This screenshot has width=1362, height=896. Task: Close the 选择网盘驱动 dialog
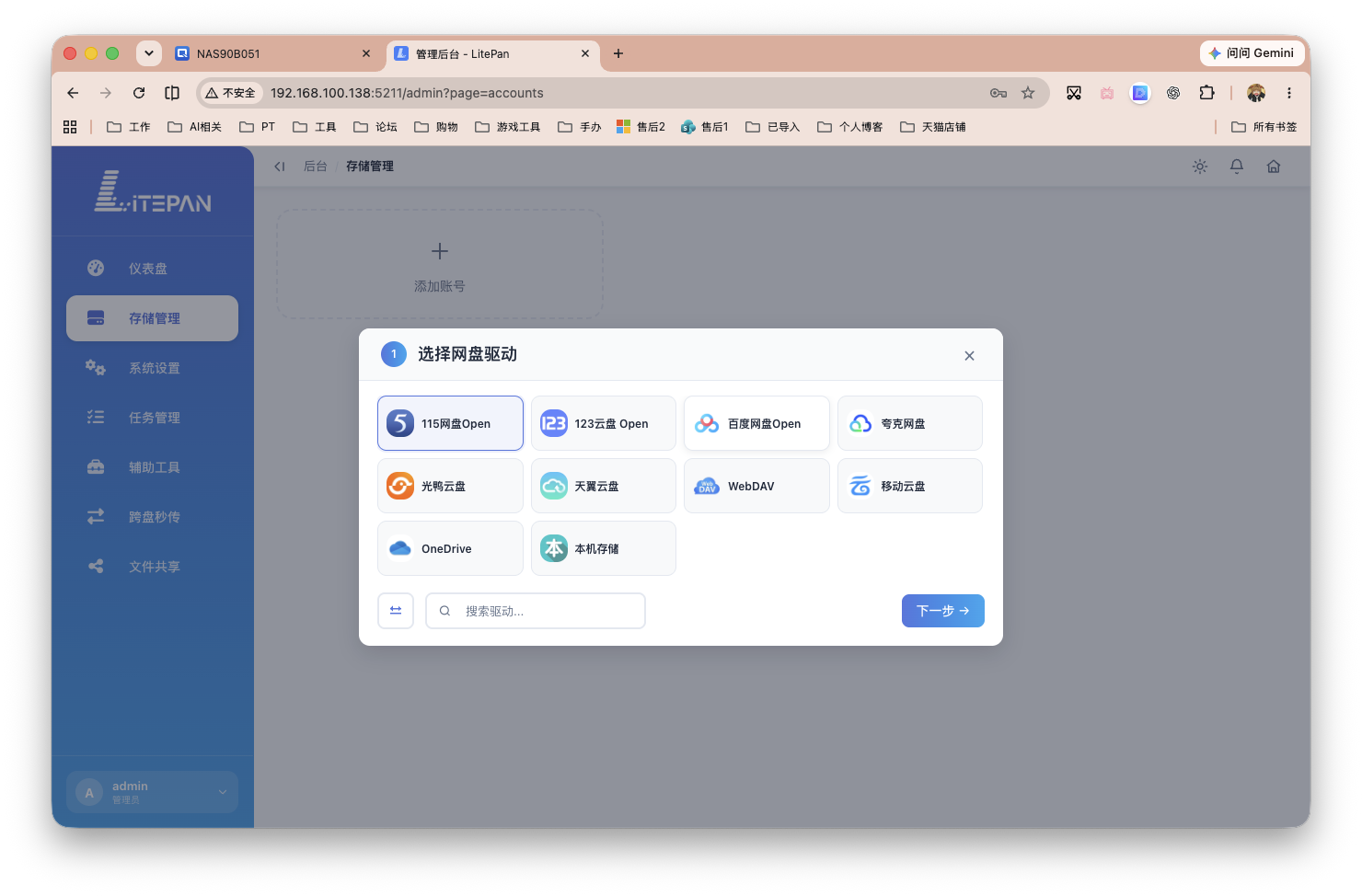point(969,356)
